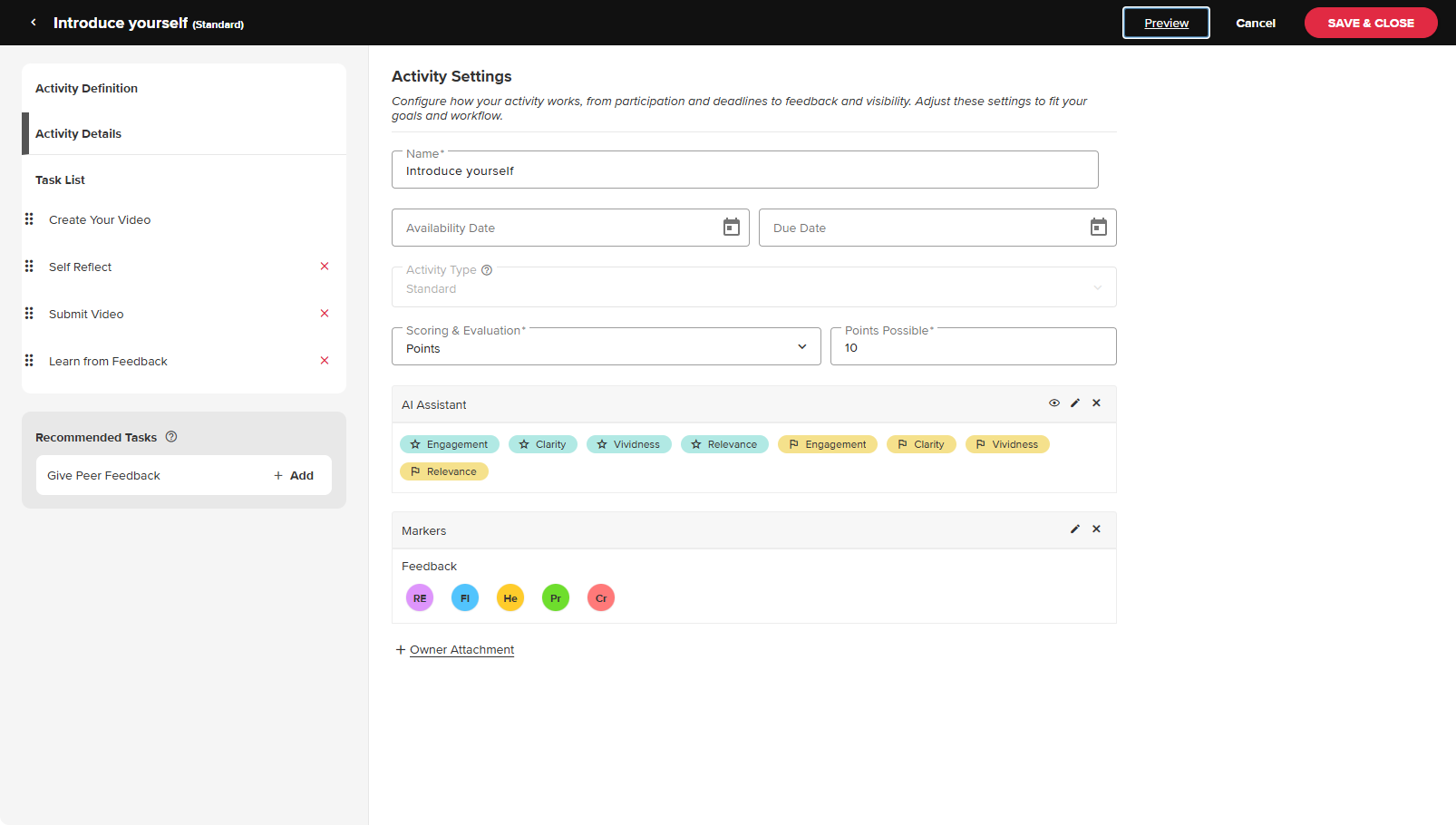
Task: Select the teal star Relevance tag
Action: pos(724,444)
